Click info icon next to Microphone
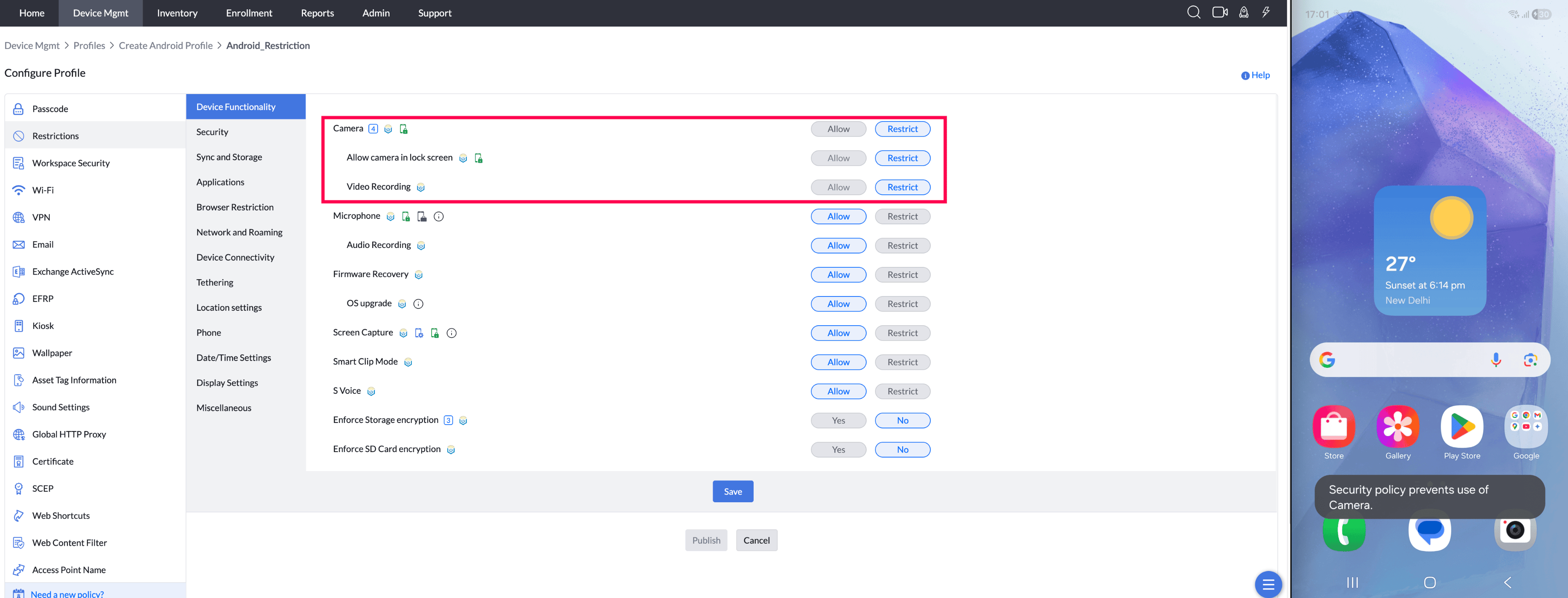 (x=438, y=217)
